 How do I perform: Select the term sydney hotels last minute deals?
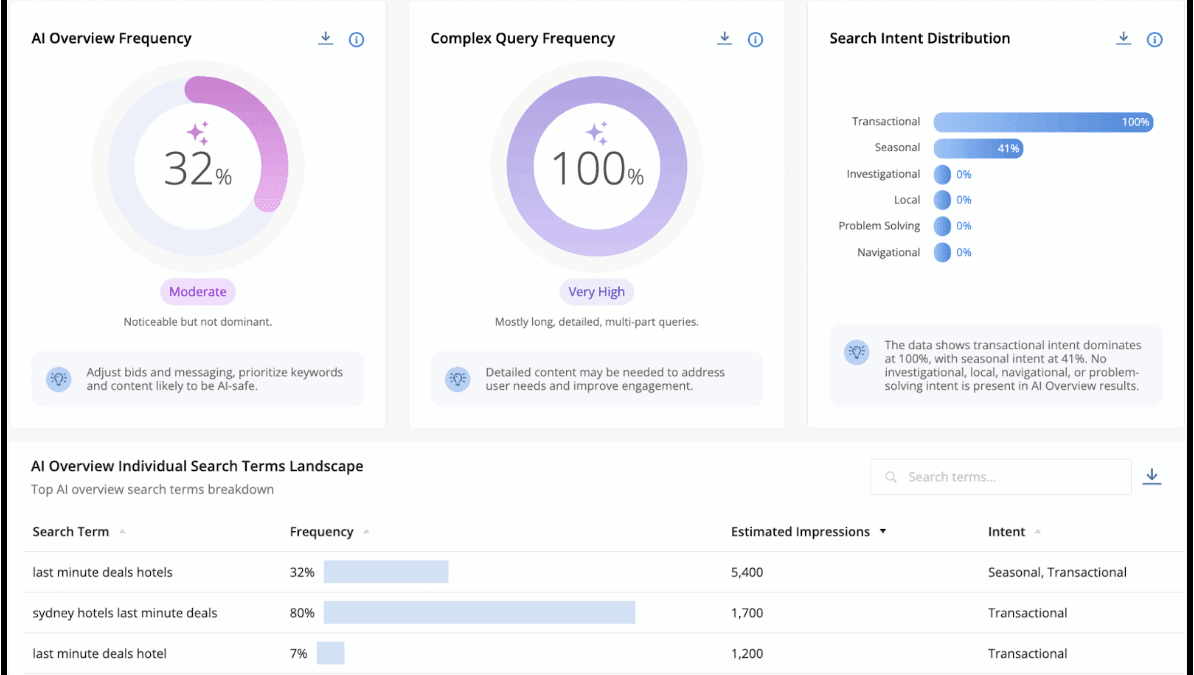(124, 612)
